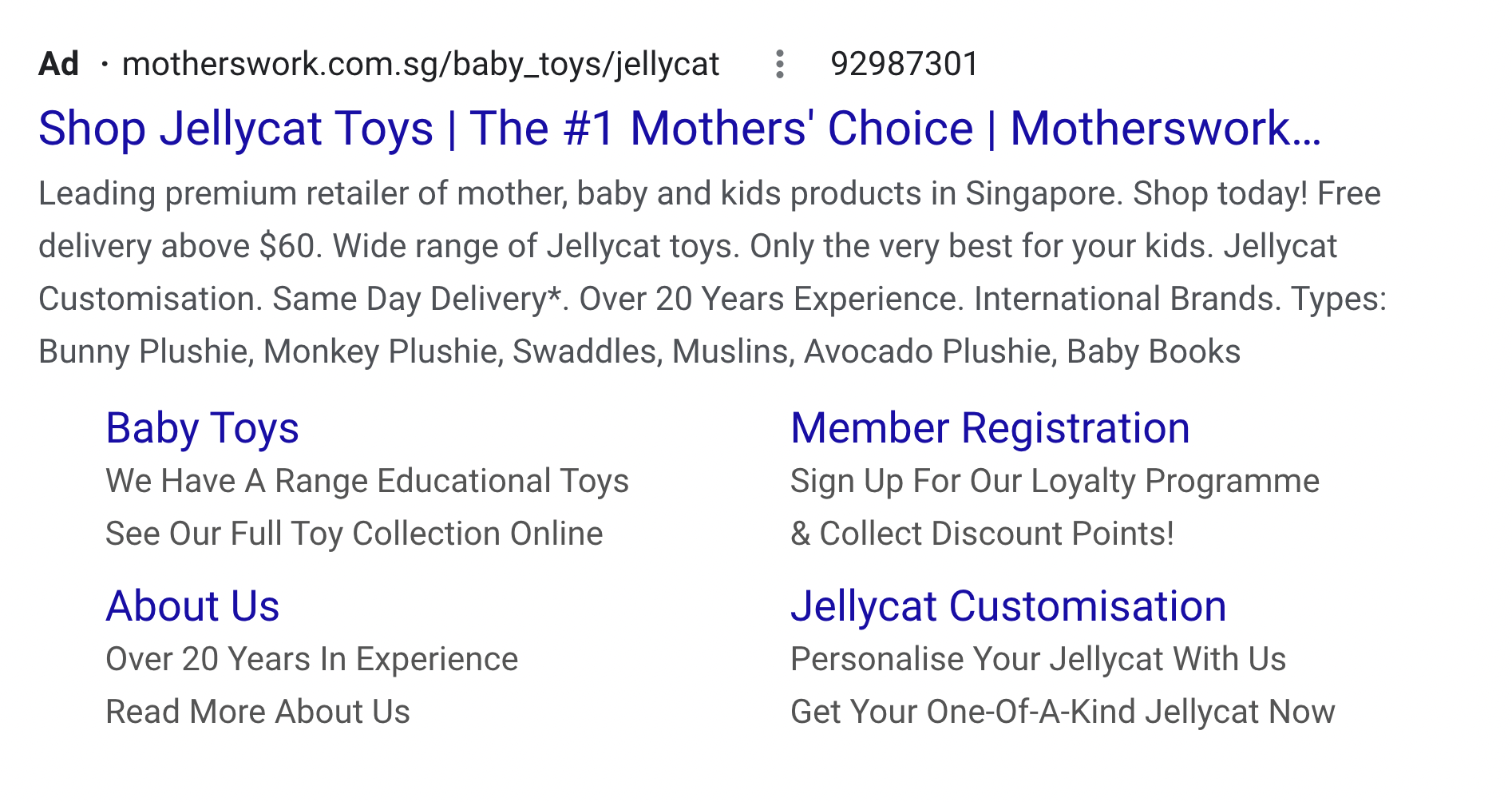The height and width of the screenshot is (802, 1512).
Task: Click the phone number 92987301
Action: (904, 65)
